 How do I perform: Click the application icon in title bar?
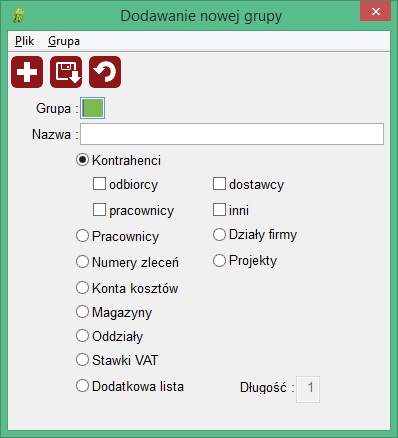point(19,16)
